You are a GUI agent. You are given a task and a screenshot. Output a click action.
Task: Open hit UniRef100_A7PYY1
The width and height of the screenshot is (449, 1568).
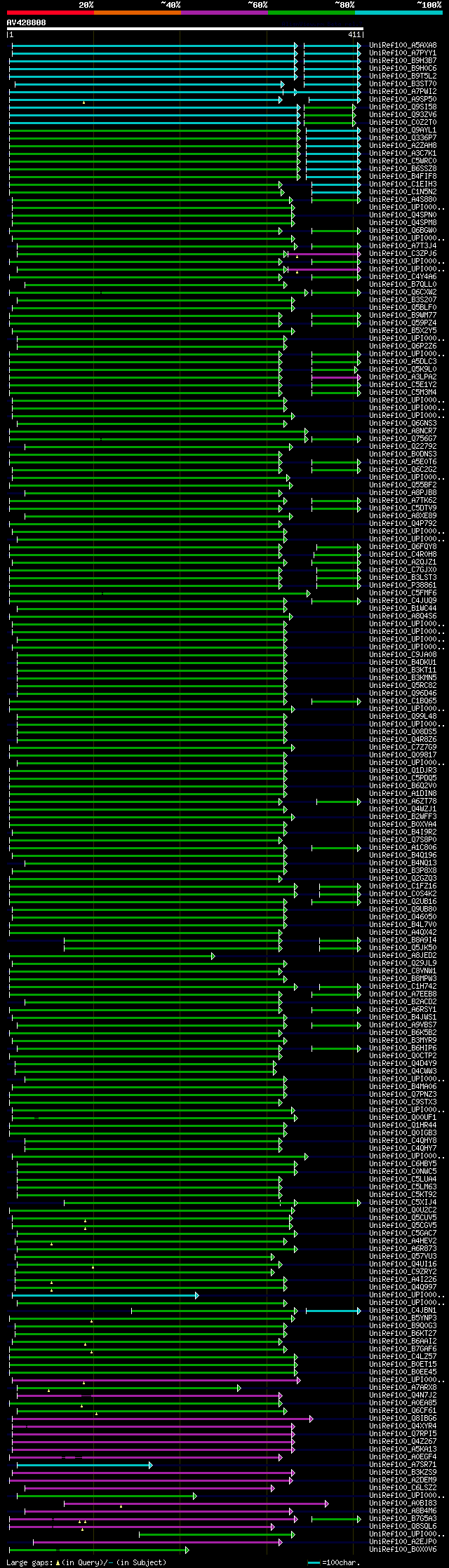click(403, 53)
